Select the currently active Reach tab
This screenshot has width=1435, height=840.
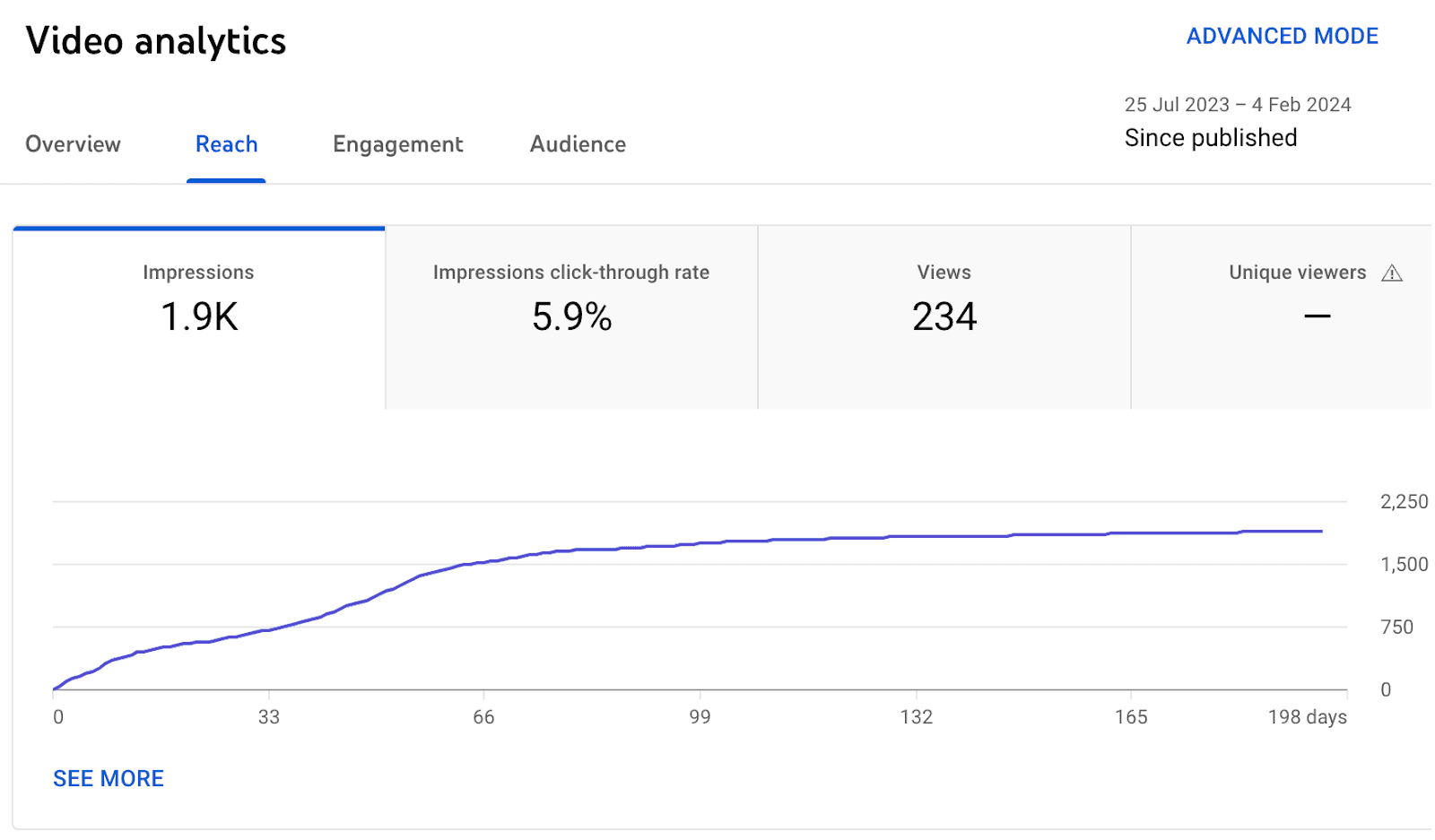click(x=226, y=144)
